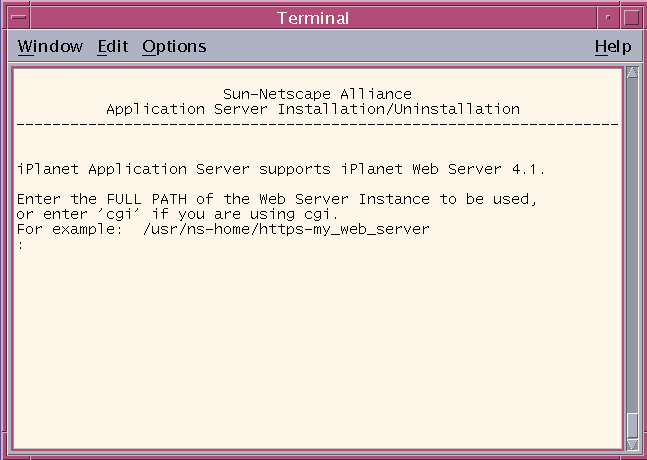Open the Edit menu

pyautogui.click(x=113, y=46)
